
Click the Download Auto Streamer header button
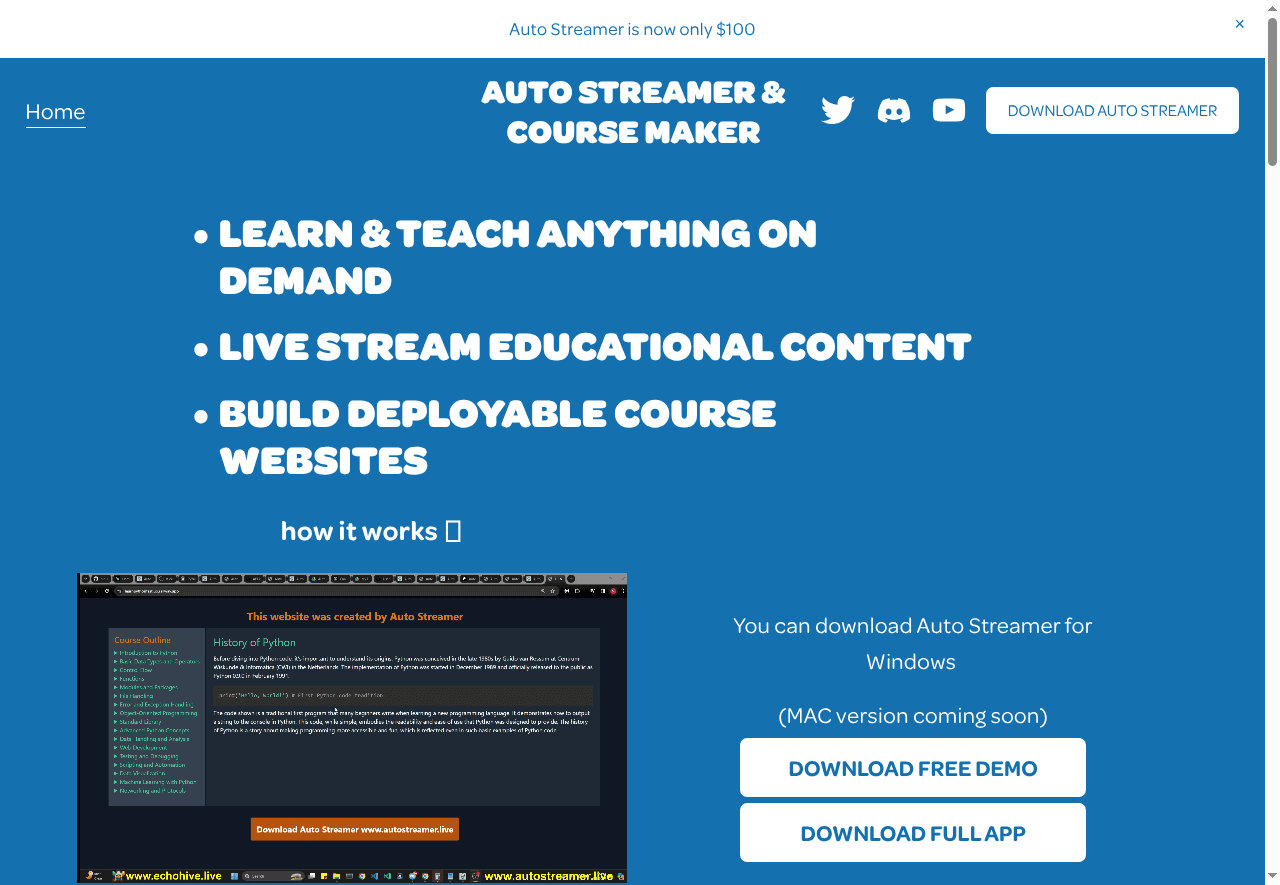tap(1112, 110)
